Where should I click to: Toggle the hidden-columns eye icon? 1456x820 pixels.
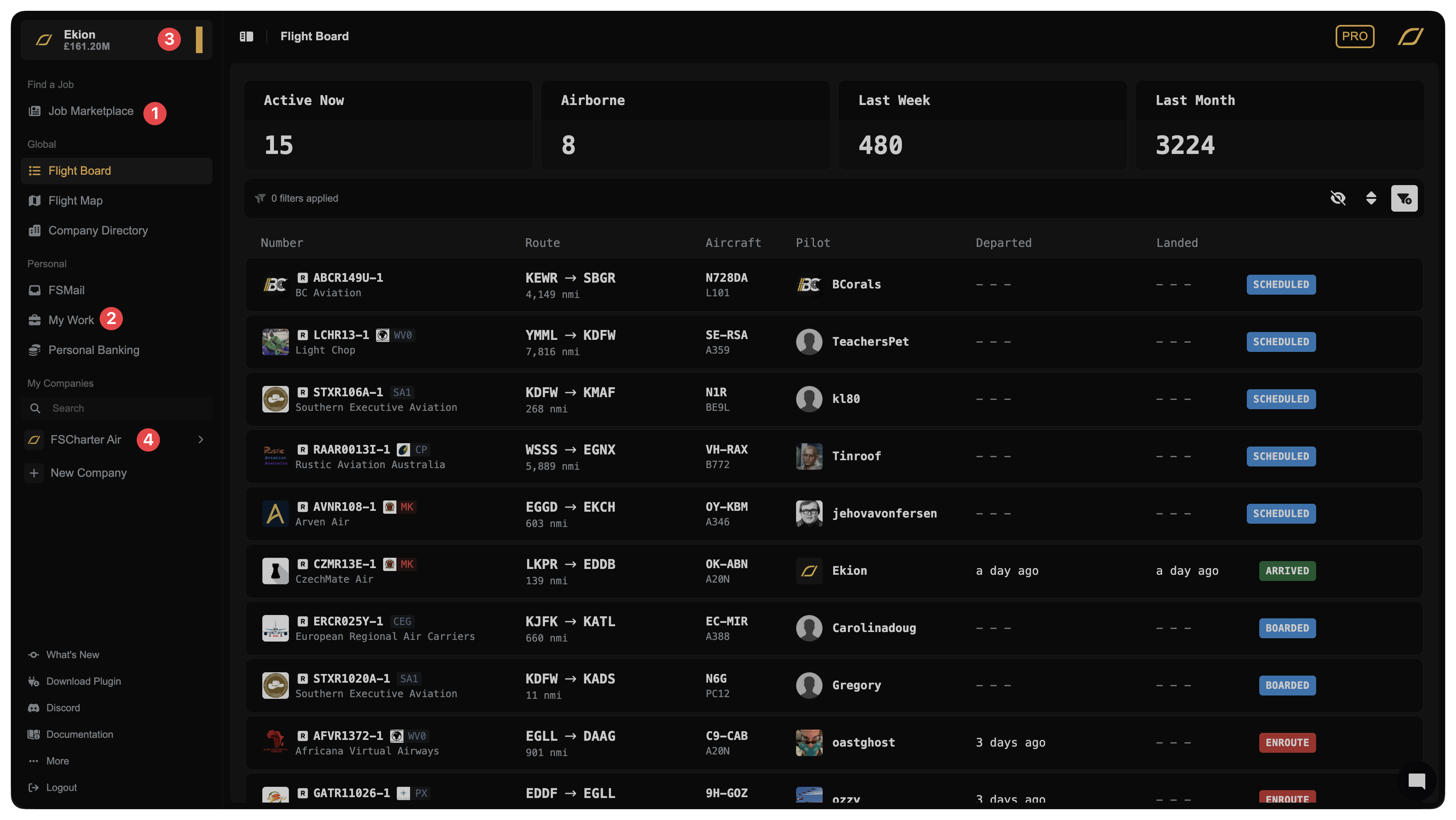1338,198
